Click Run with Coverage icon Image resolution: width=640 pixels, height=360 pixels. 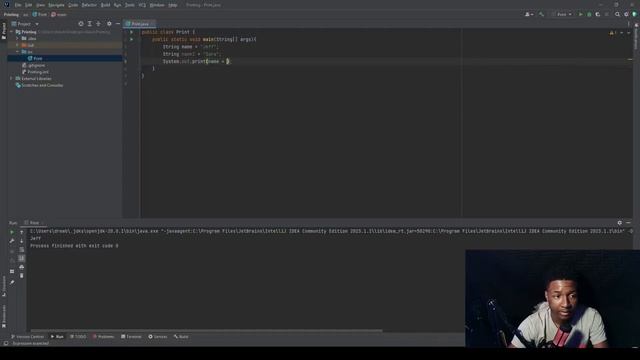(598, 14)
